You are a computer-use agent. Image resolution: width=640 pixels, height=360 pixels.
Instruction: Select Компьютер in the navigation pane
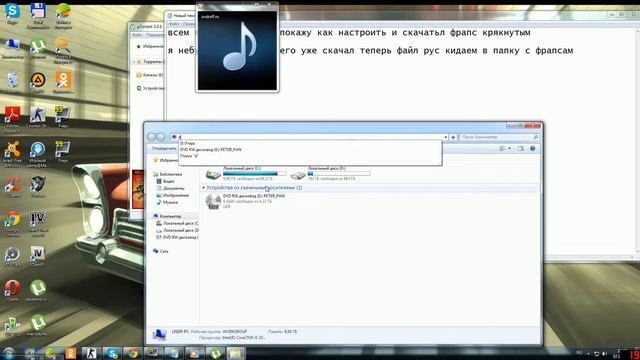[x=167, y=216]
